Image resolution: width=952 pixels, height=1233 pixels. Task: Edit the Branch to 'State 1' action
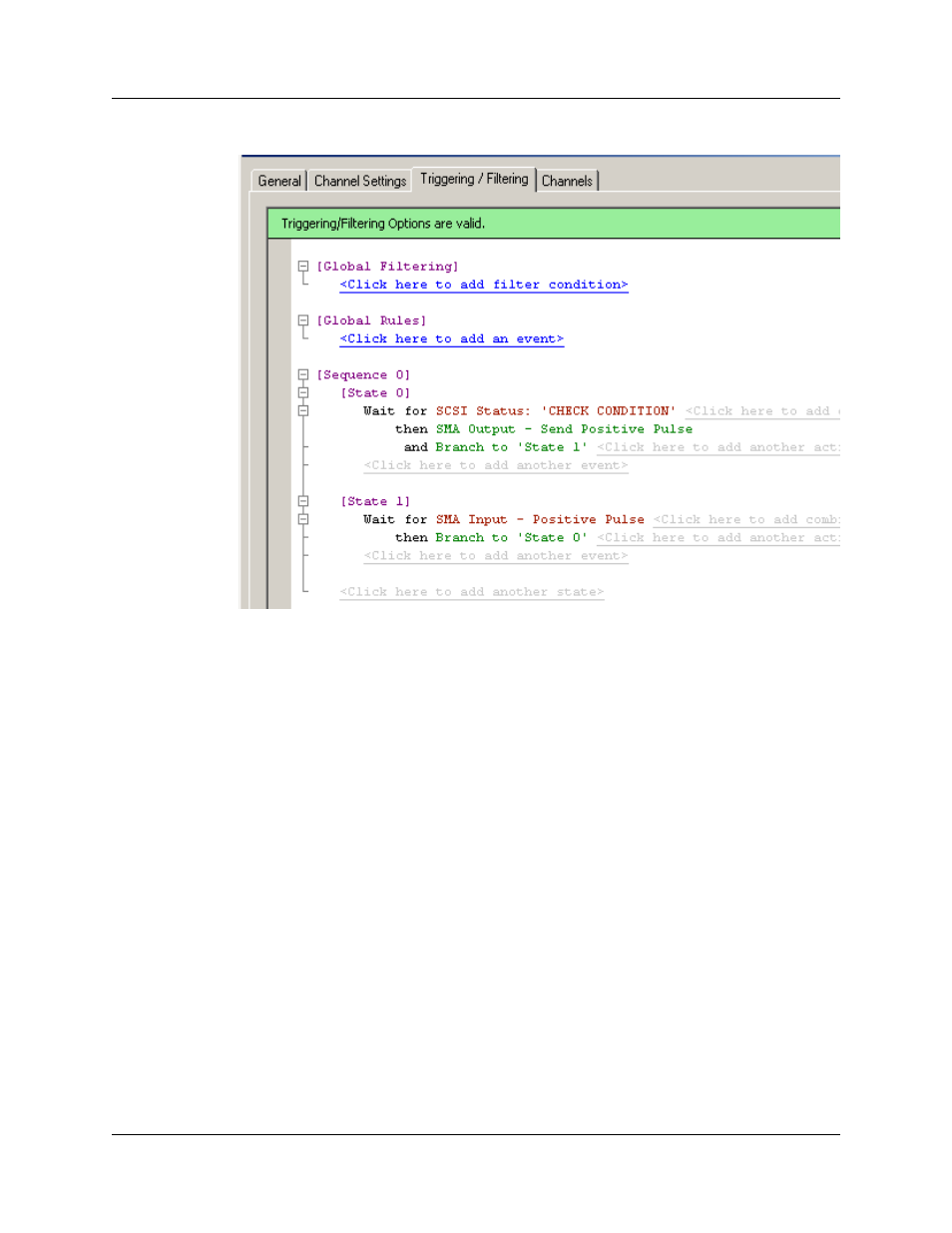(511, 447)
